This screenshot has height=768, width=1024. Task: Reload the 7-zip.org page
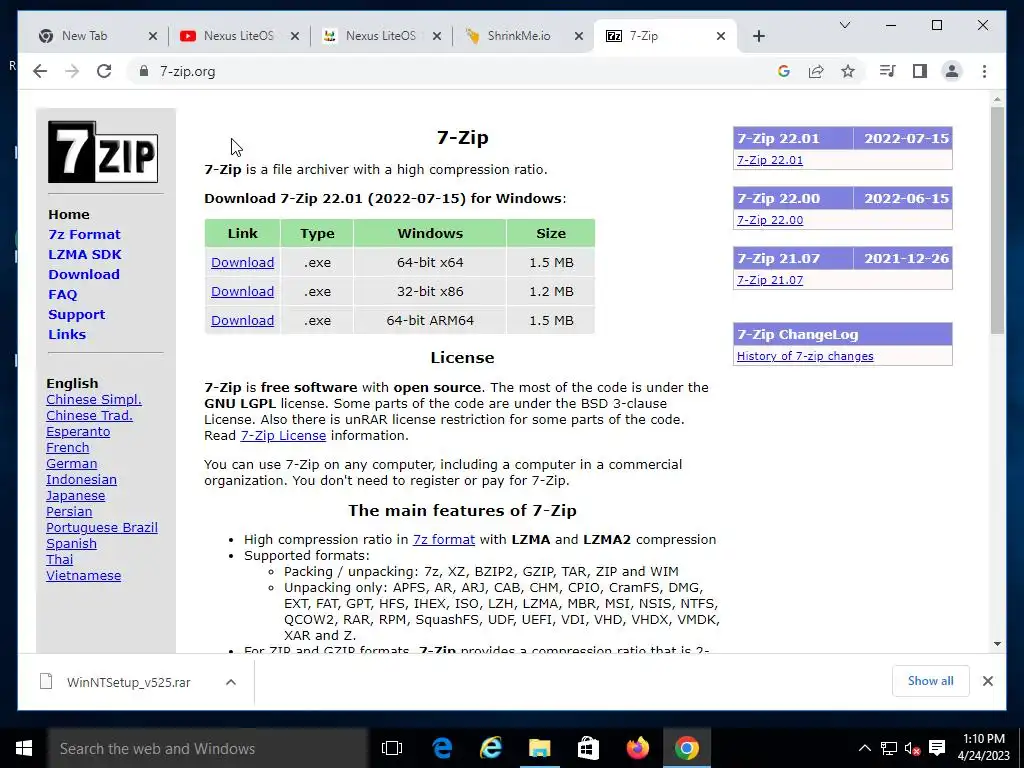(104, 71)
